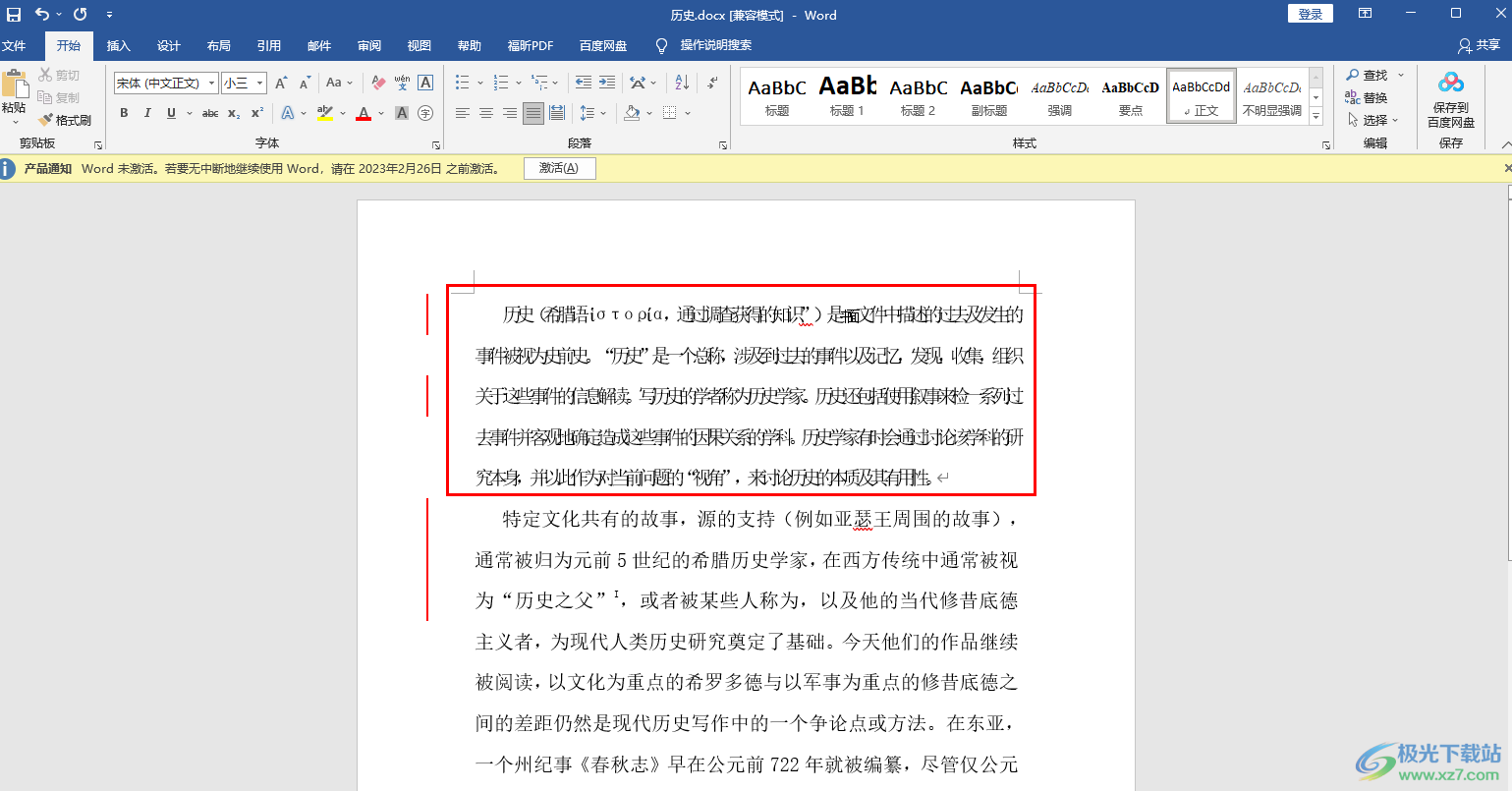Apply superscript formatting
Screen dimensions: 1512x791
point(257,114)
